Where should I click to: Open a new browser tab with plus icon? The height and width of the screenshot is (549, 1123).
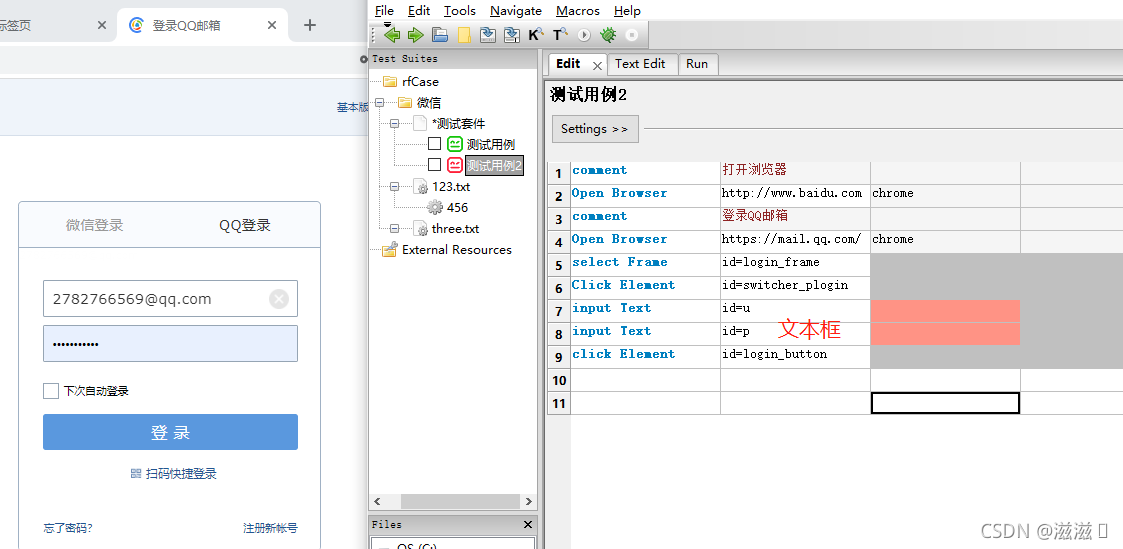tap(309, 25)
